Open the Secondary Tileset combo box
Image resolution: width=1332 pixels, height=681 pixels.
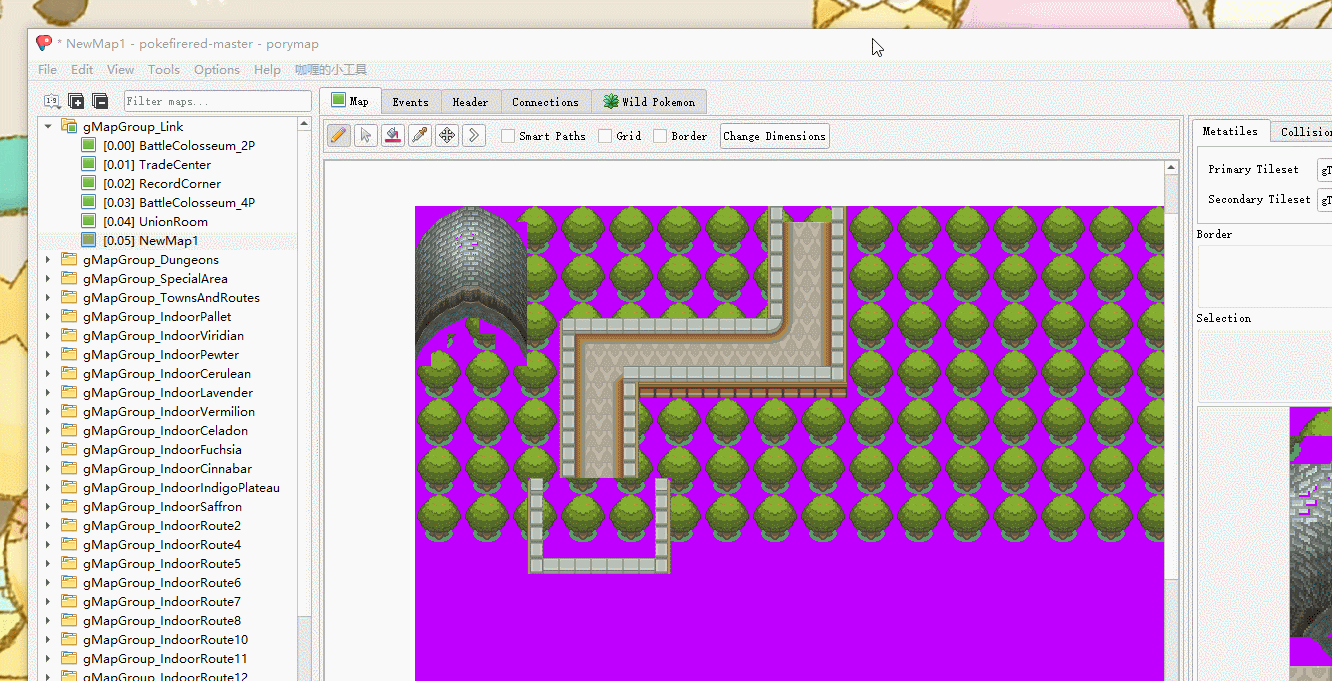point(1324,200)
